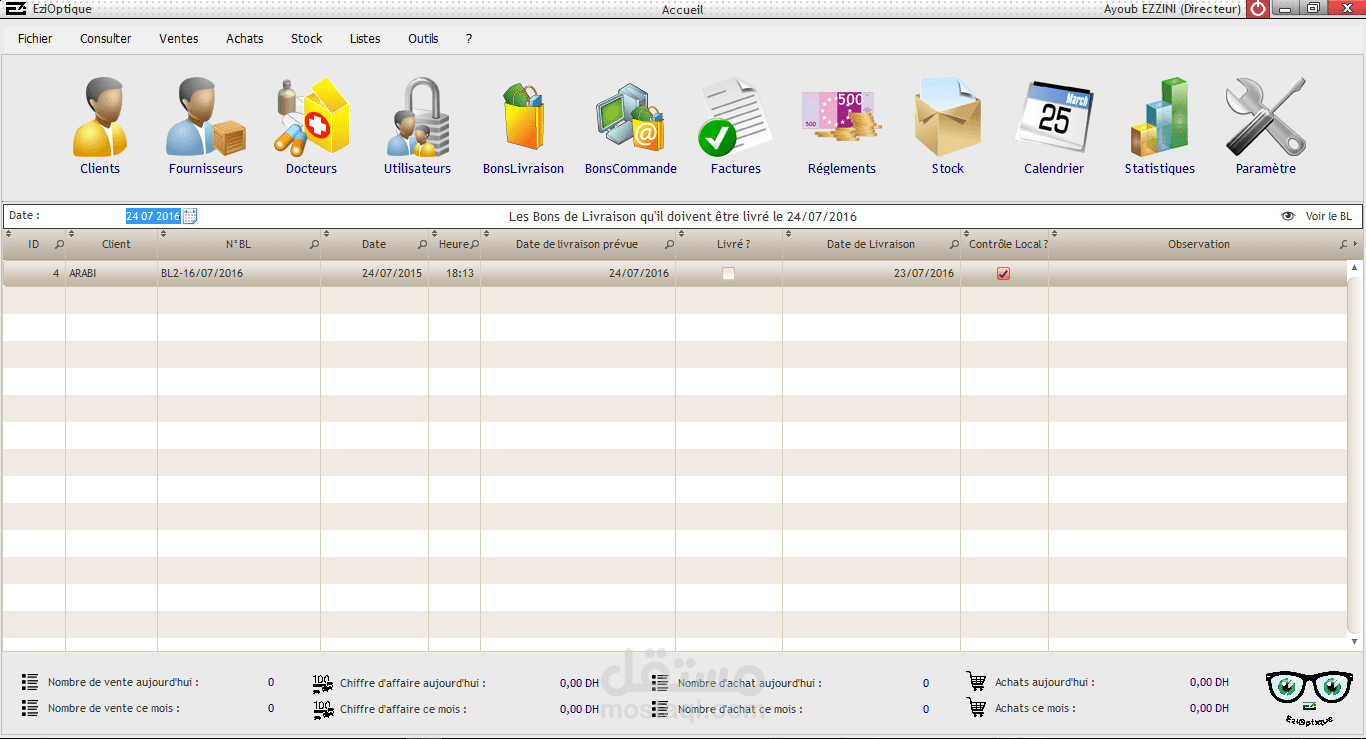Click the search magnifier in the N°BL column header
Viewport: 1366px width, 739px height.
click(314, 245)
